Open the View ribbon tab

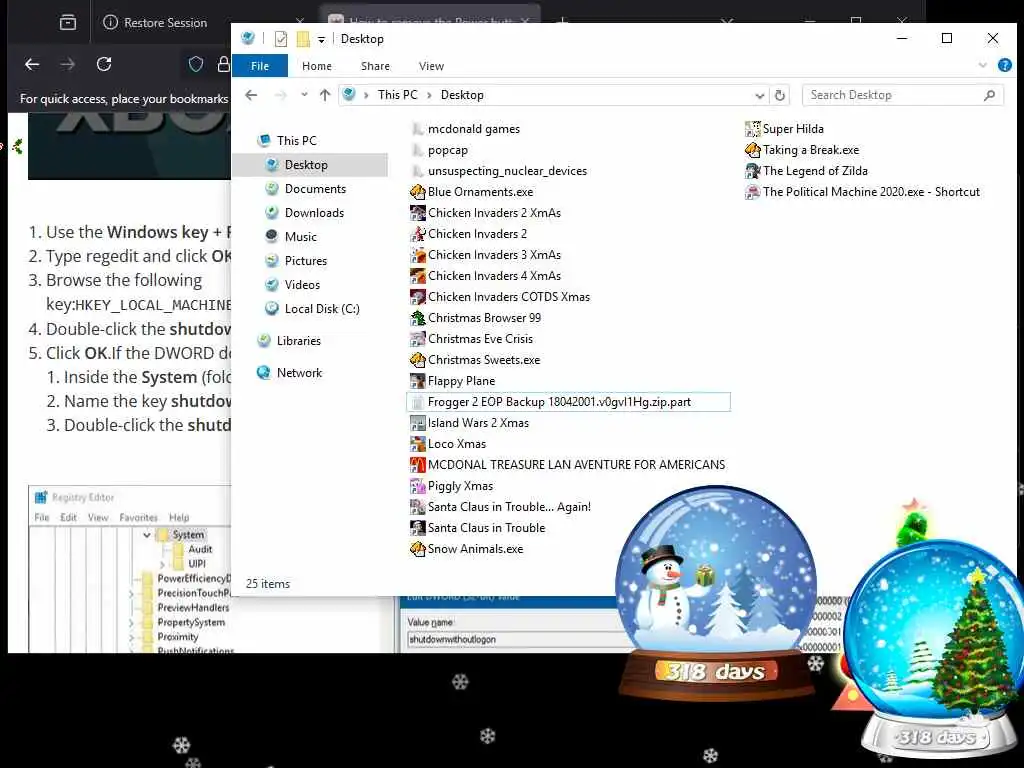pos(431,66)
